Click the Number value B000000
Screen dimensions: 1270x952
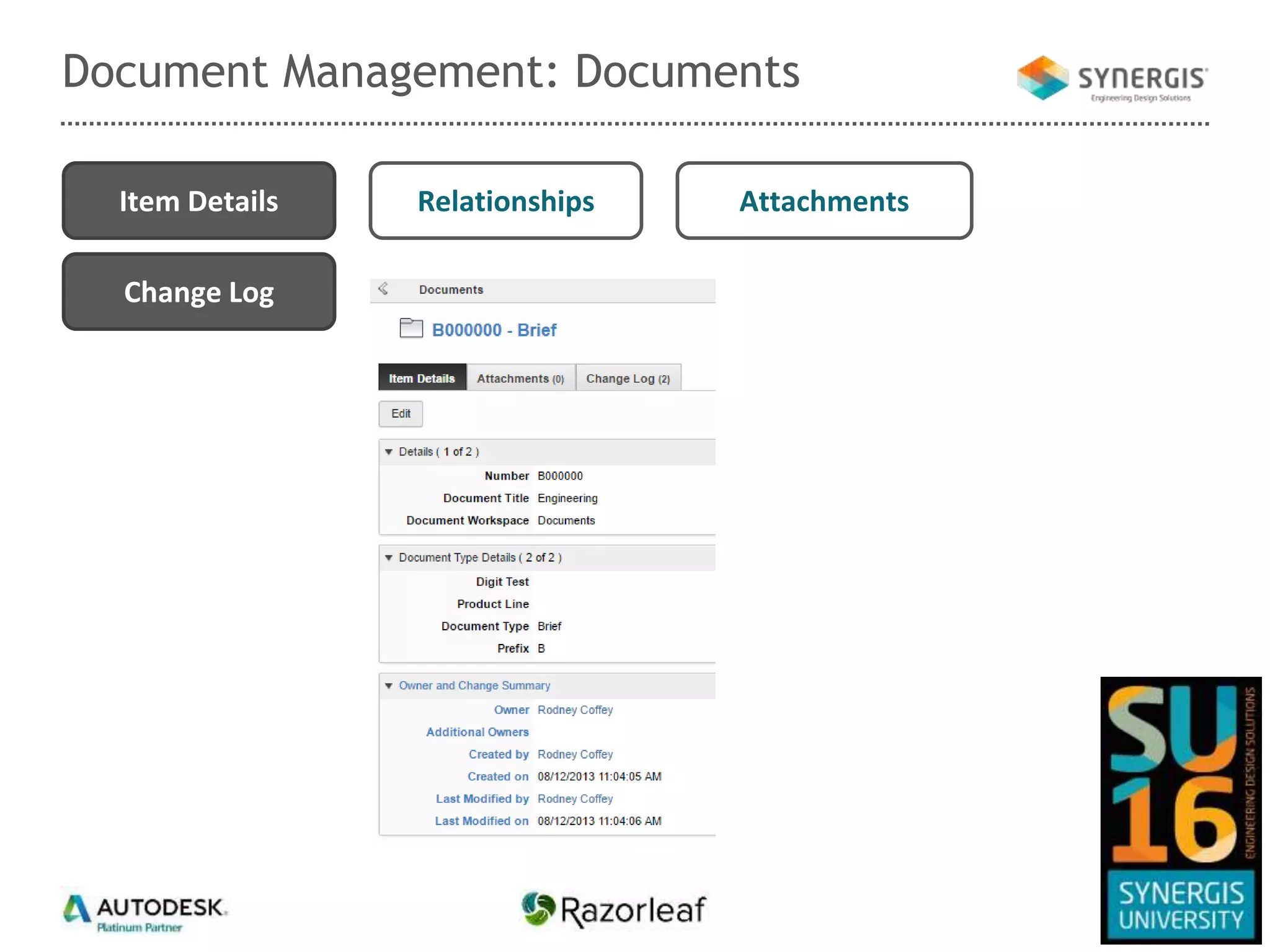coord(560,476)
